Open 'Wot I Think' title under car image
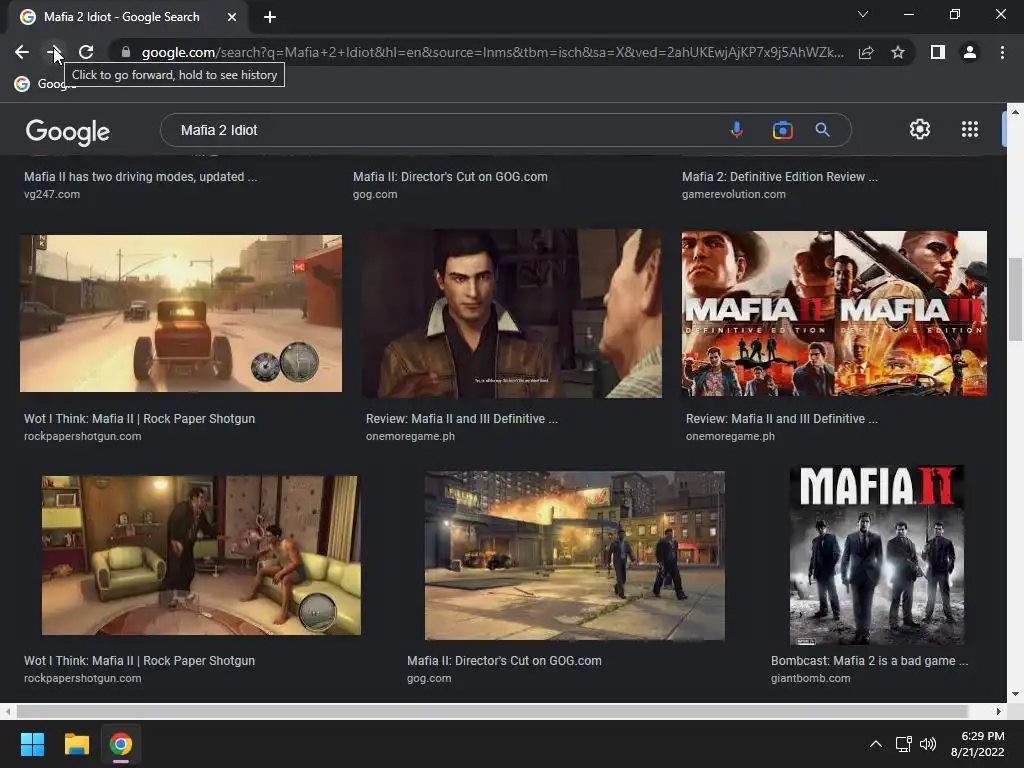Viewport: 1024px width, 768px height. [139, 419]
